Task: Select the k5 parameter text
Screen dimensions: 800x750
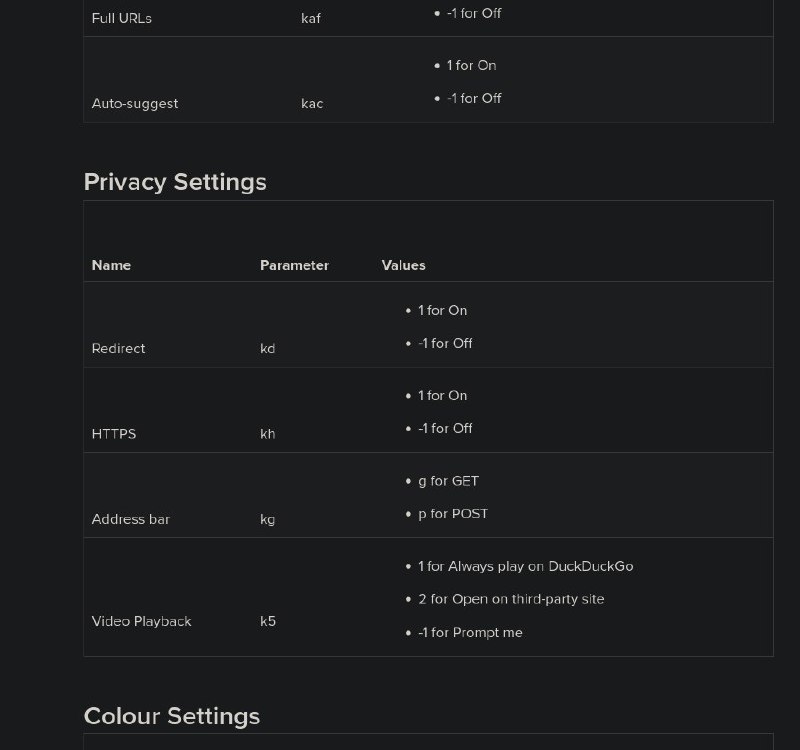Action: pyautogui.click(x=268, y=622)
